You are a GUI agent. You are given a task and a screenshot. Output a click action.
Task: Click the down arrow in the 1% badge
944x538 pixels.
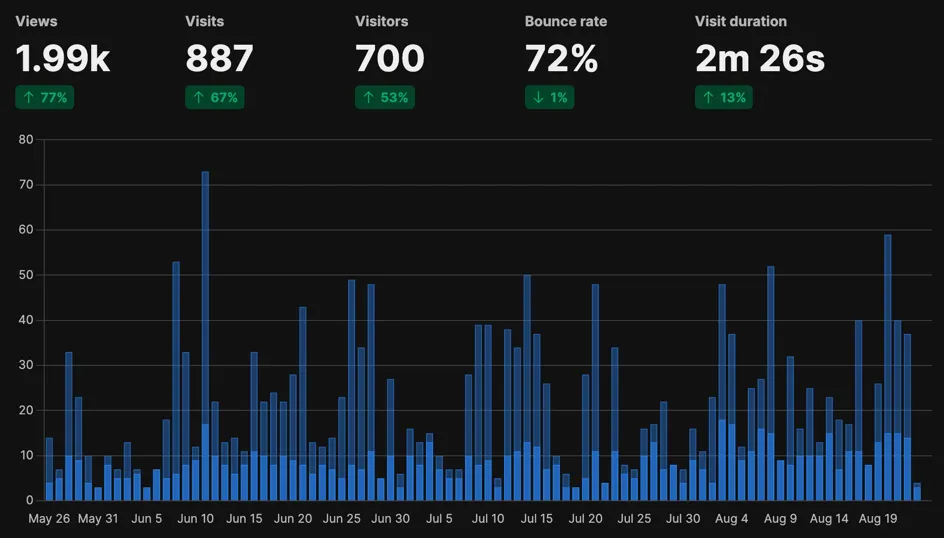click(539, 98)
